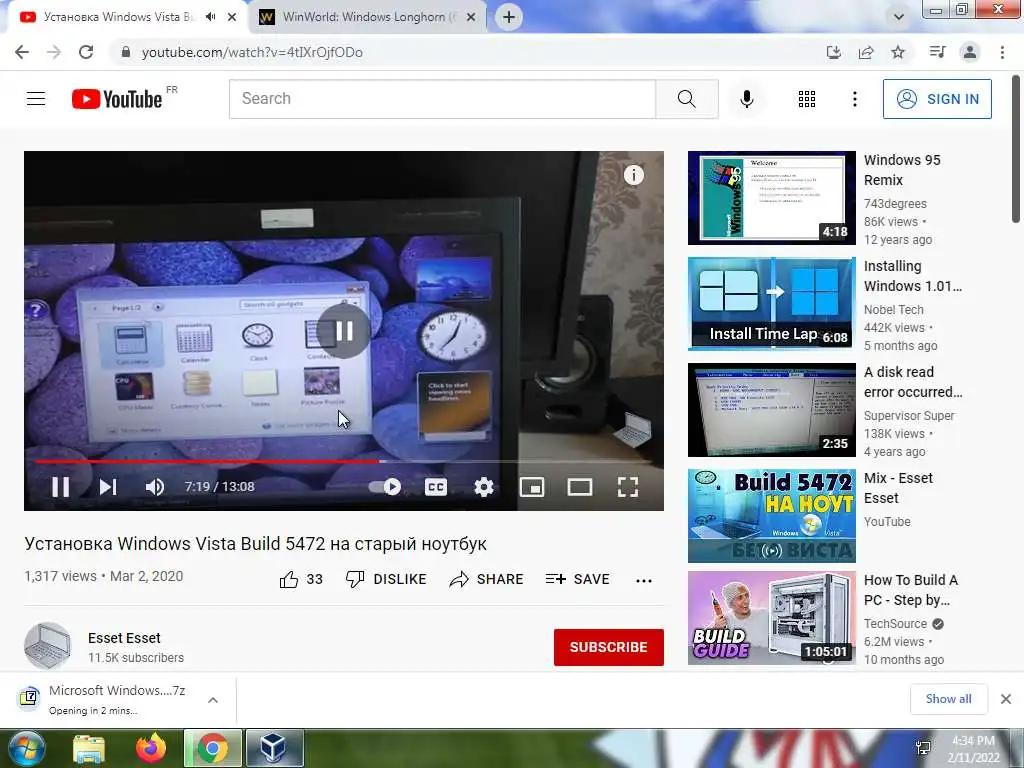Open the Chrome profile avatar

pyautogui.click(x=970, y=52)
